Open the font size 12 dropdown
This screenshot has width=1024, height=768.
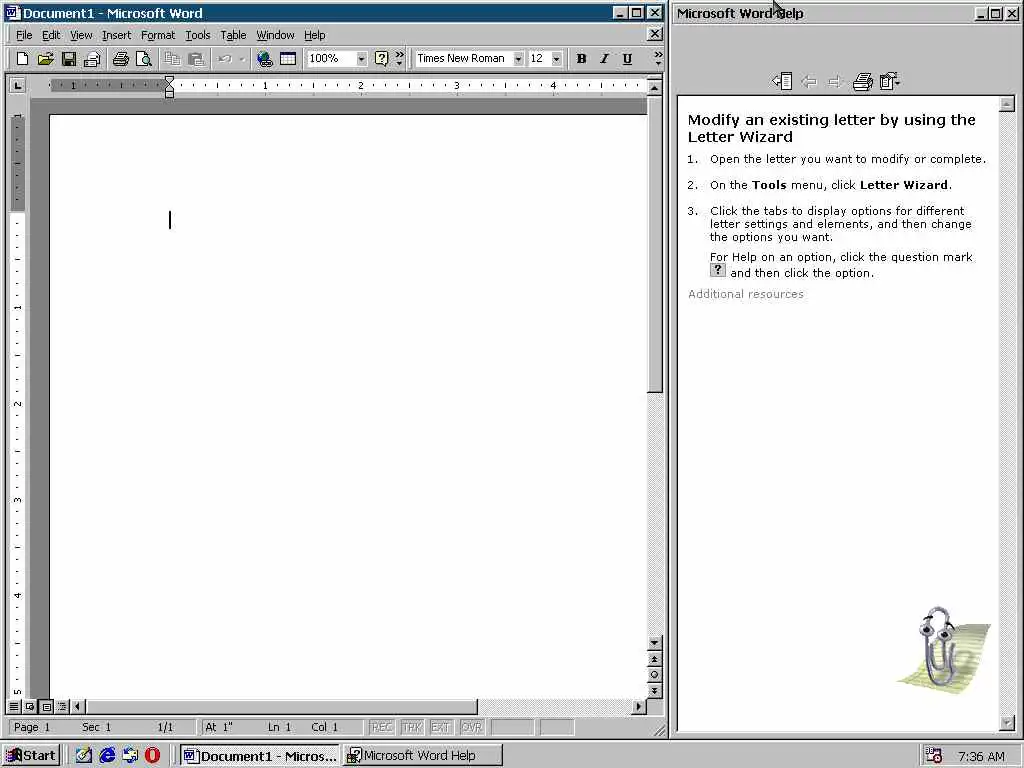pos(556,59)
